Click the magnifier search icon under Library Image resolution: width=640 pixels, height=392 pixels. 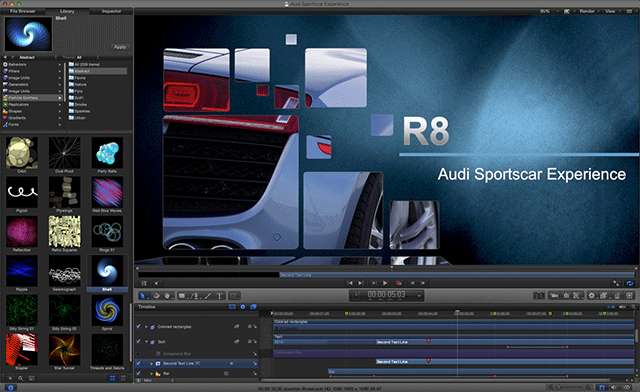pos(20,379)
